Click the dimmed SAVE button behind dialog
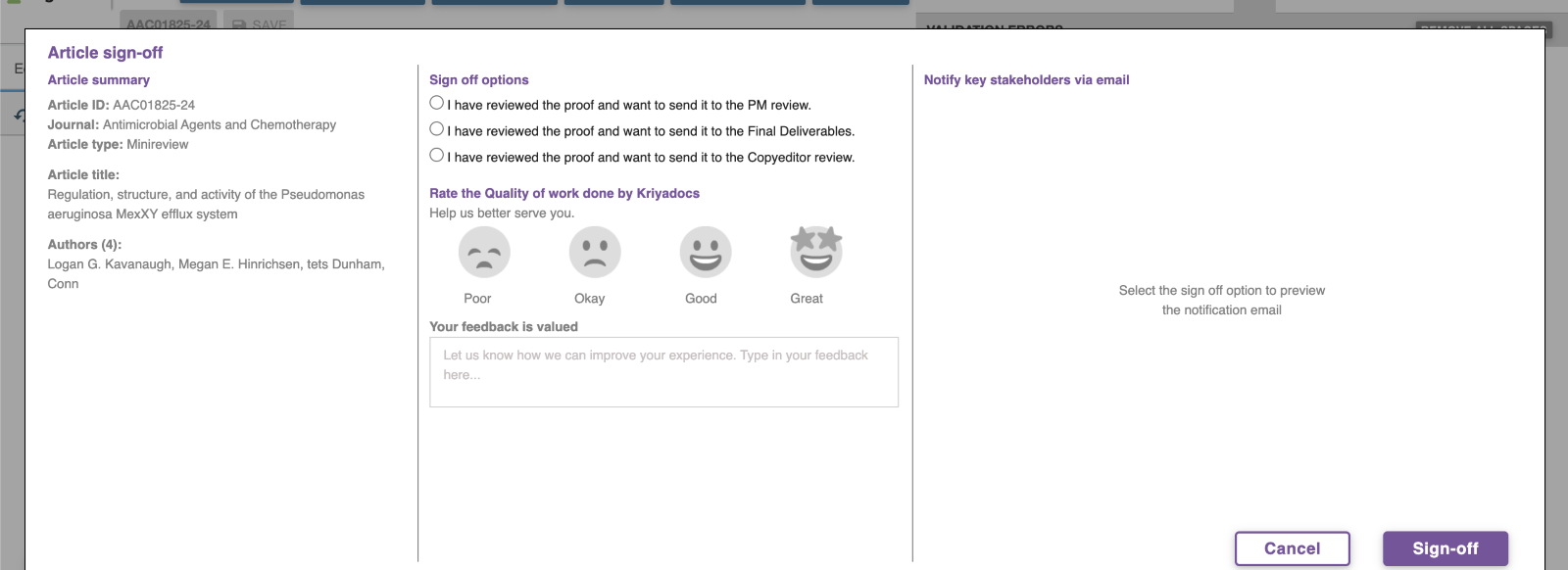This screenshot has width=1568, height=570. 260,24
